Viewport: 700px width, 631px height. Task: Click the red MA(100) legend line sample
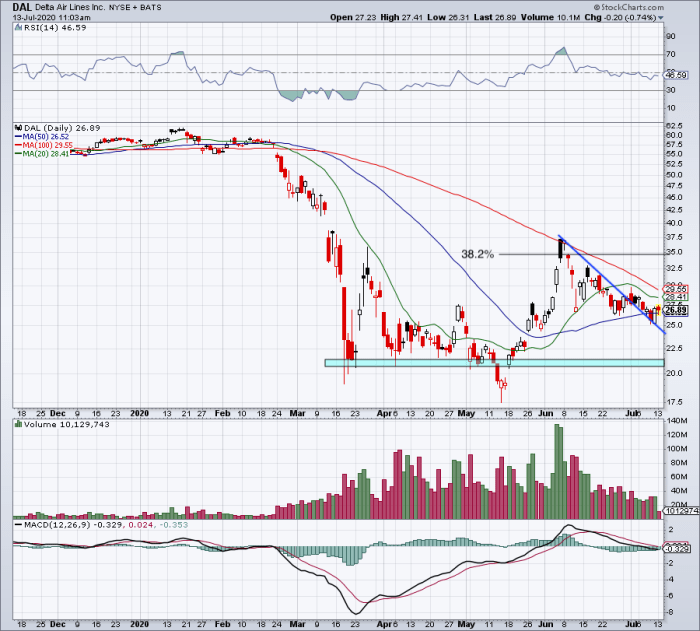click(x=18, y=145)
